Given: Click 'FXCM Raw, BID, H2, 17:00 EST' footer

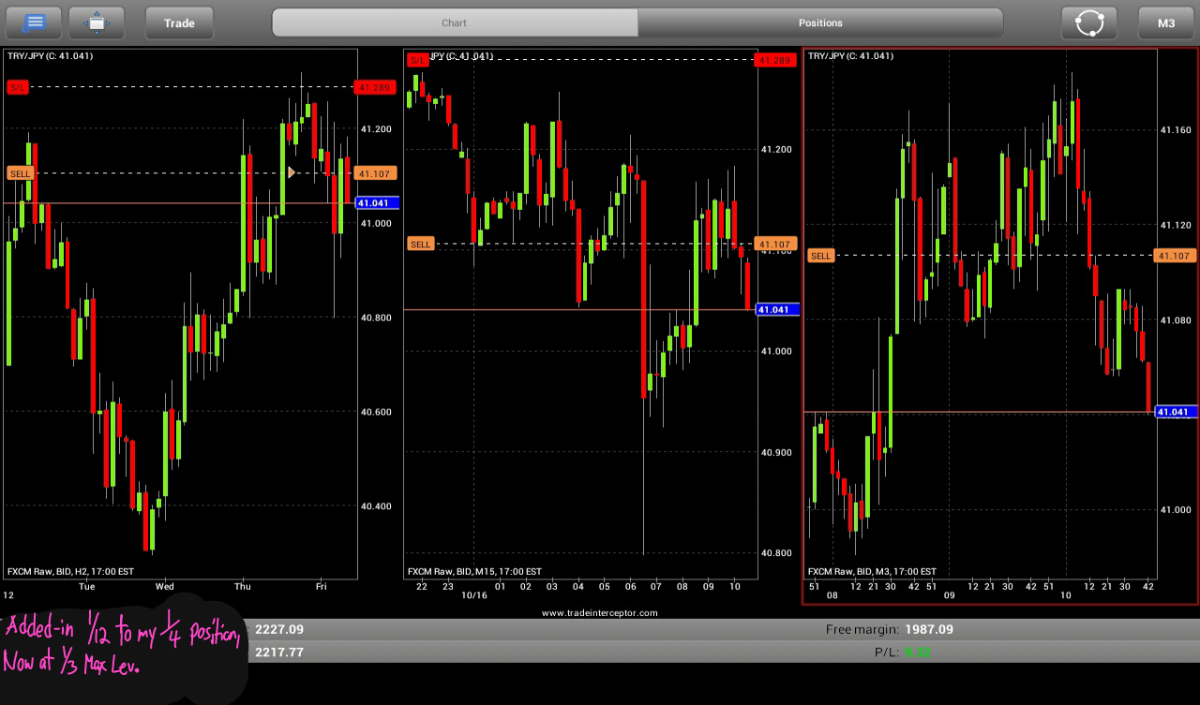Looking at the screenshot, I should click(x=71, y=572).
